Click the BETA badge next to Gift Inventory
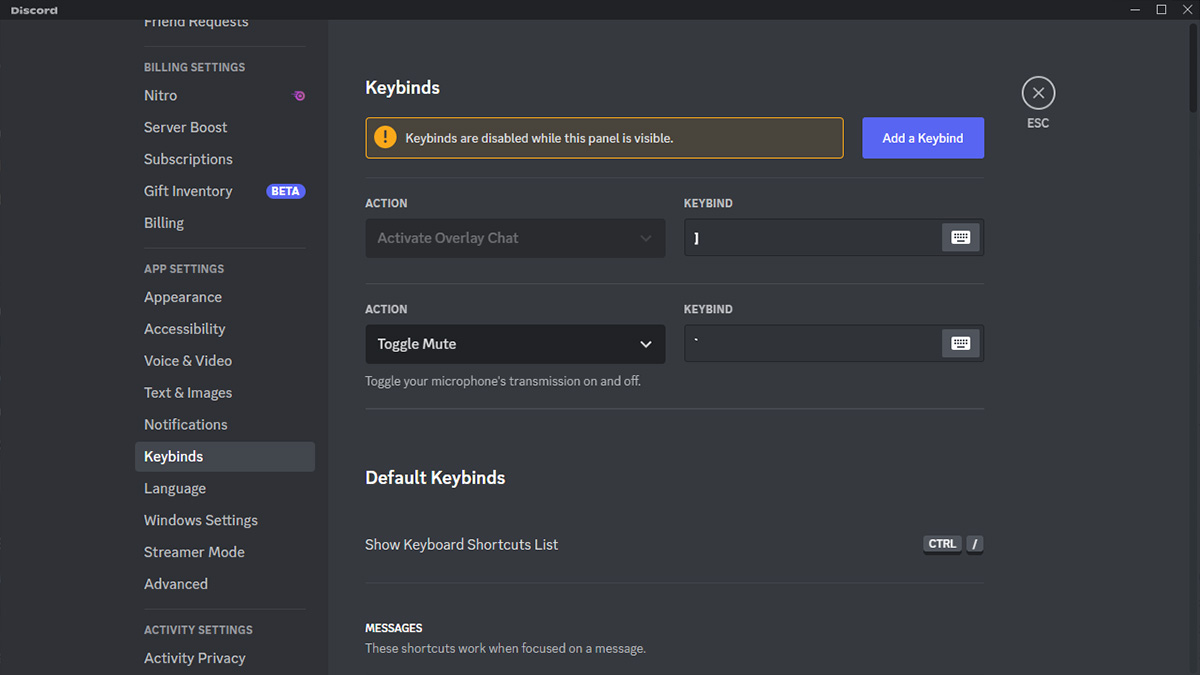 (x=286, y=191)
